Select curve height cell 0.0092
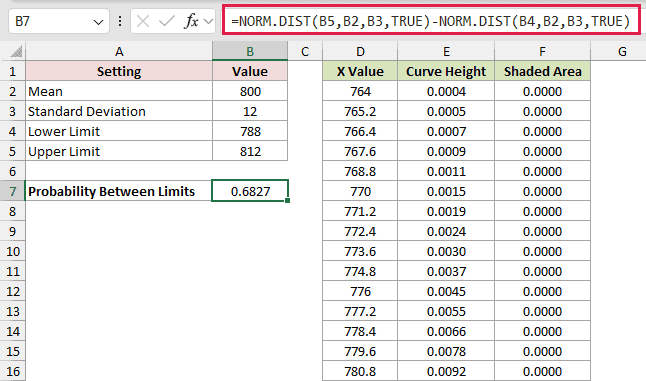This screenshot has width=646, height=381. tap(446, 371)
